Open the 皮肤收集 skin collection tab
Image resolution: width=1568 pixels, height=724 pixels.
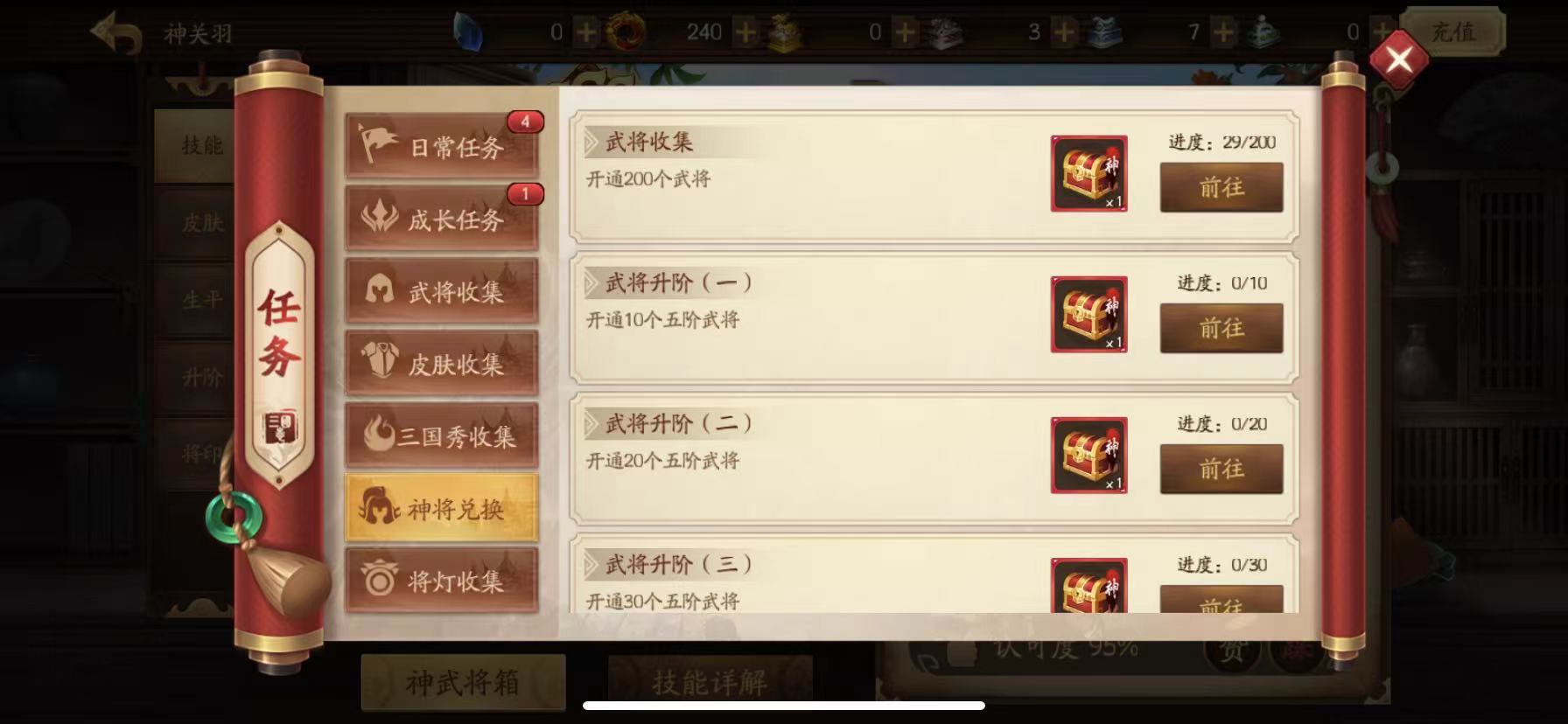[442, 363]
